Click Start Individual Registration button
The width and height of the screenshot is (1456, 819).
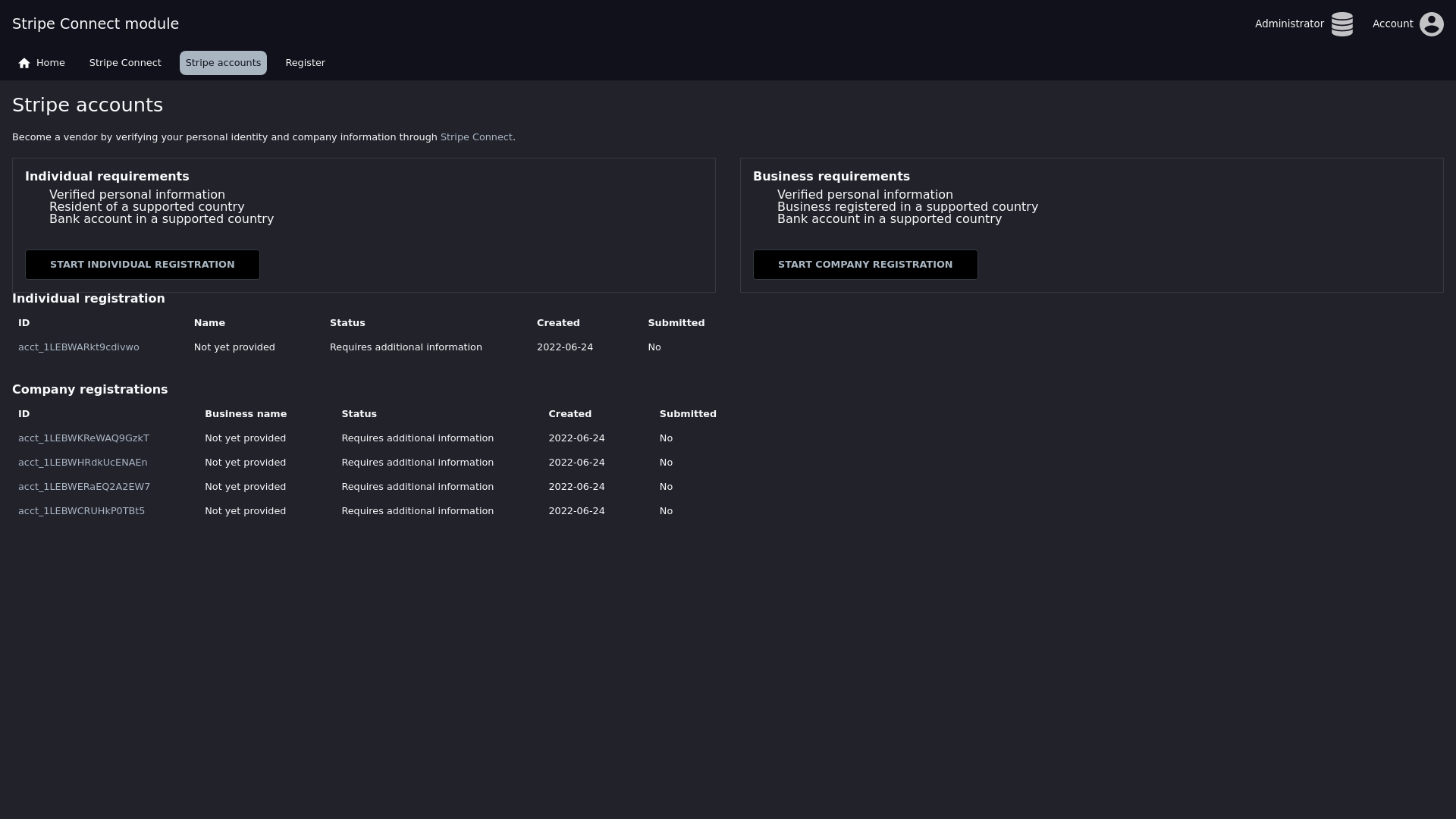[x=143, y=265]
